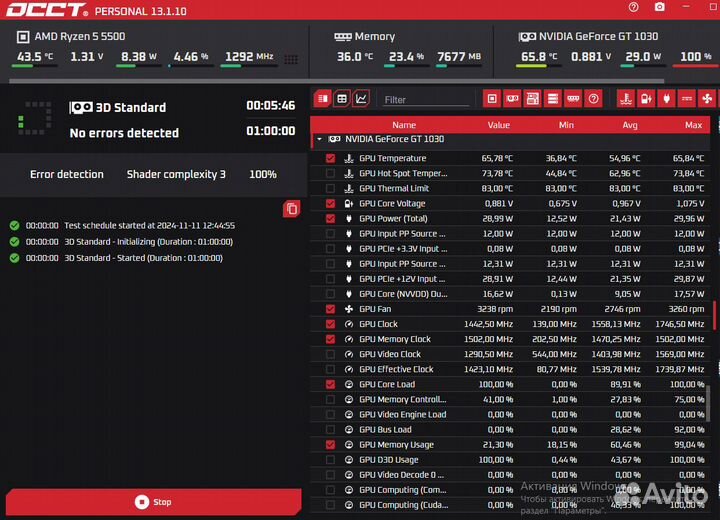Enable the GPU Hot Spot Temperature checkbox

pyautogui.click(x=330, y=173)
